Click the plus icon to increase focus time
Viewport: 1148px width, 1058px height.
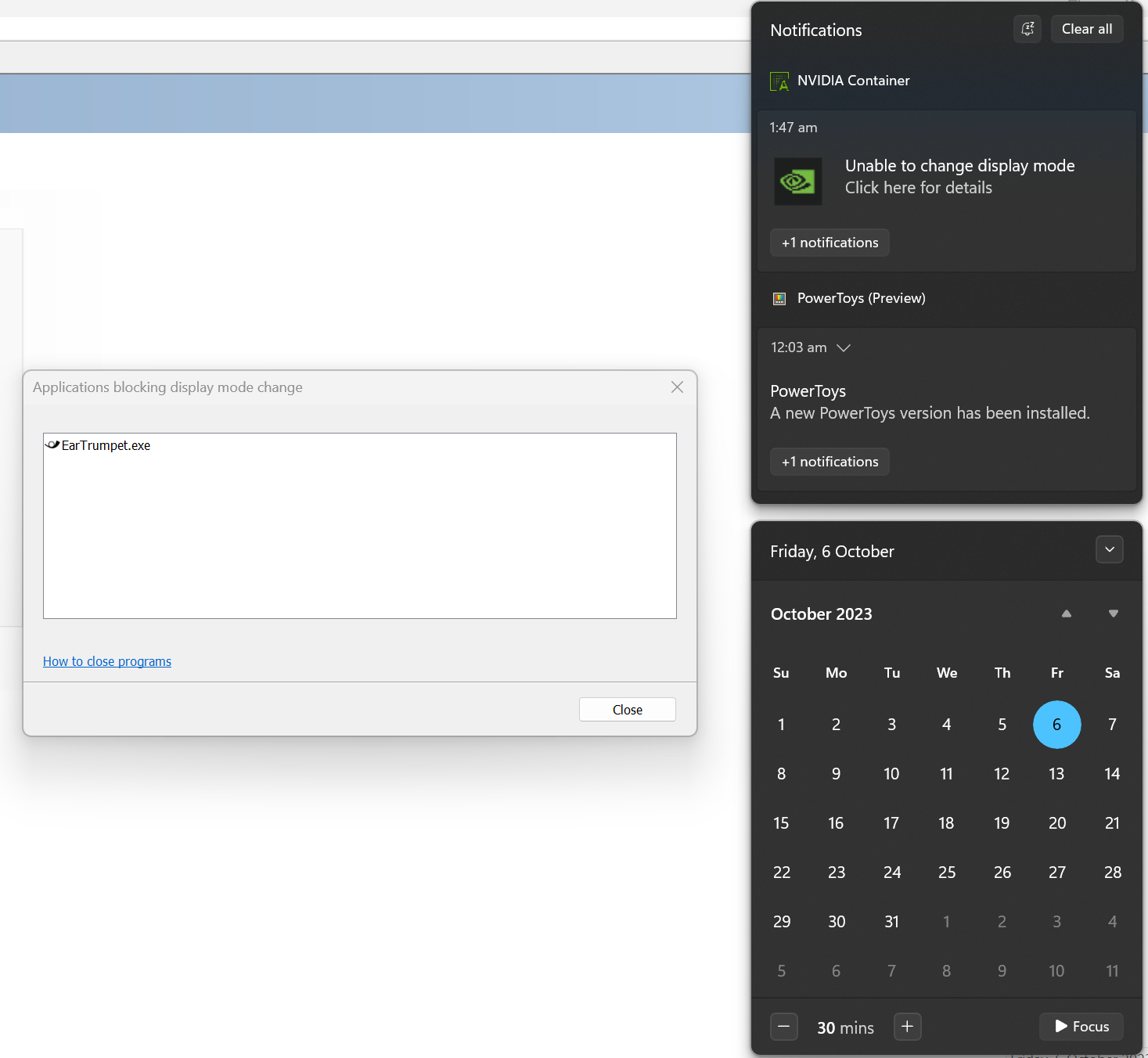(907, 1027)
